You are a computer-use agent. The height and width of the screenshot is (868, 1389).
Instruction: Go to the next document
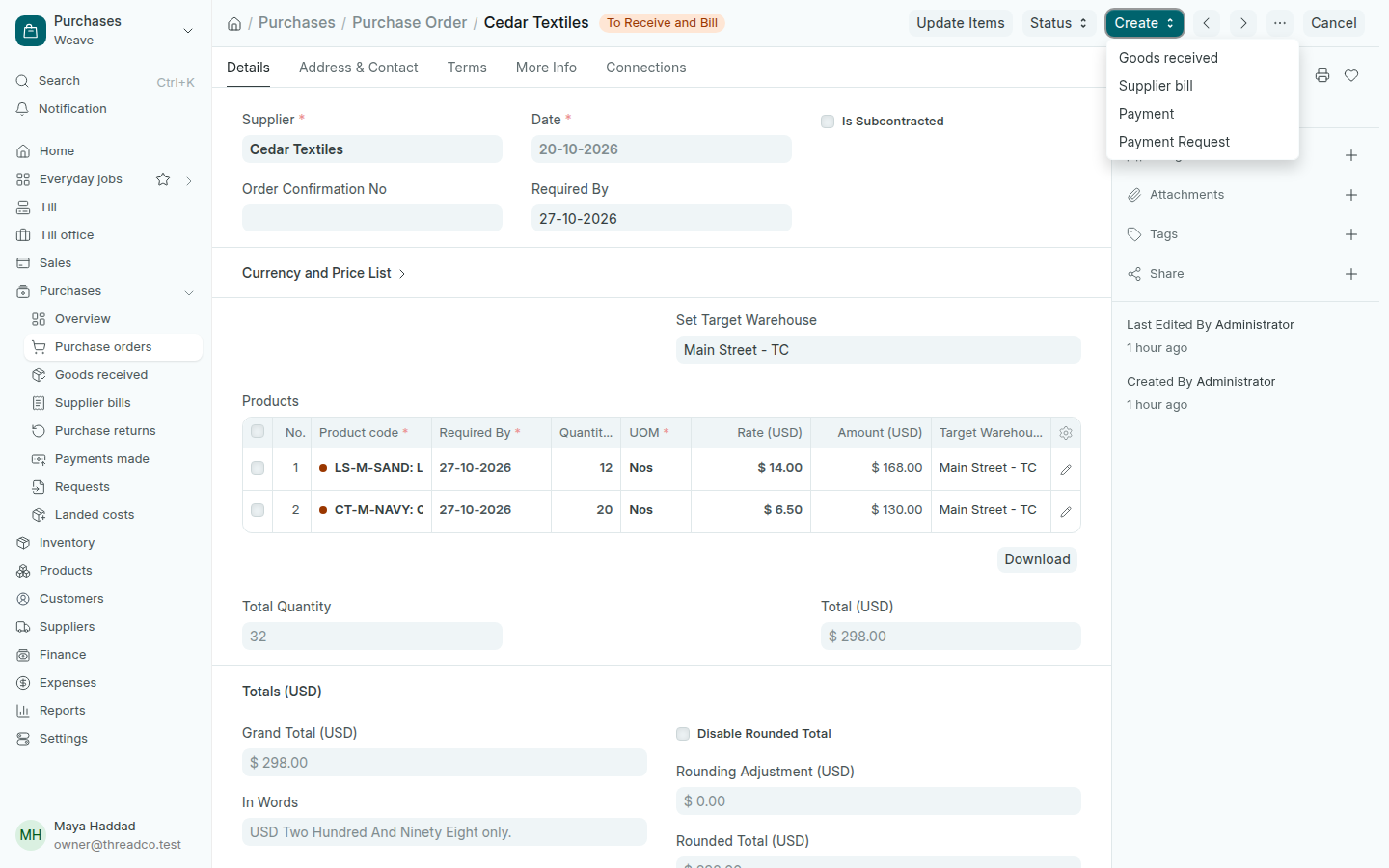click(x=1243, y=23)
